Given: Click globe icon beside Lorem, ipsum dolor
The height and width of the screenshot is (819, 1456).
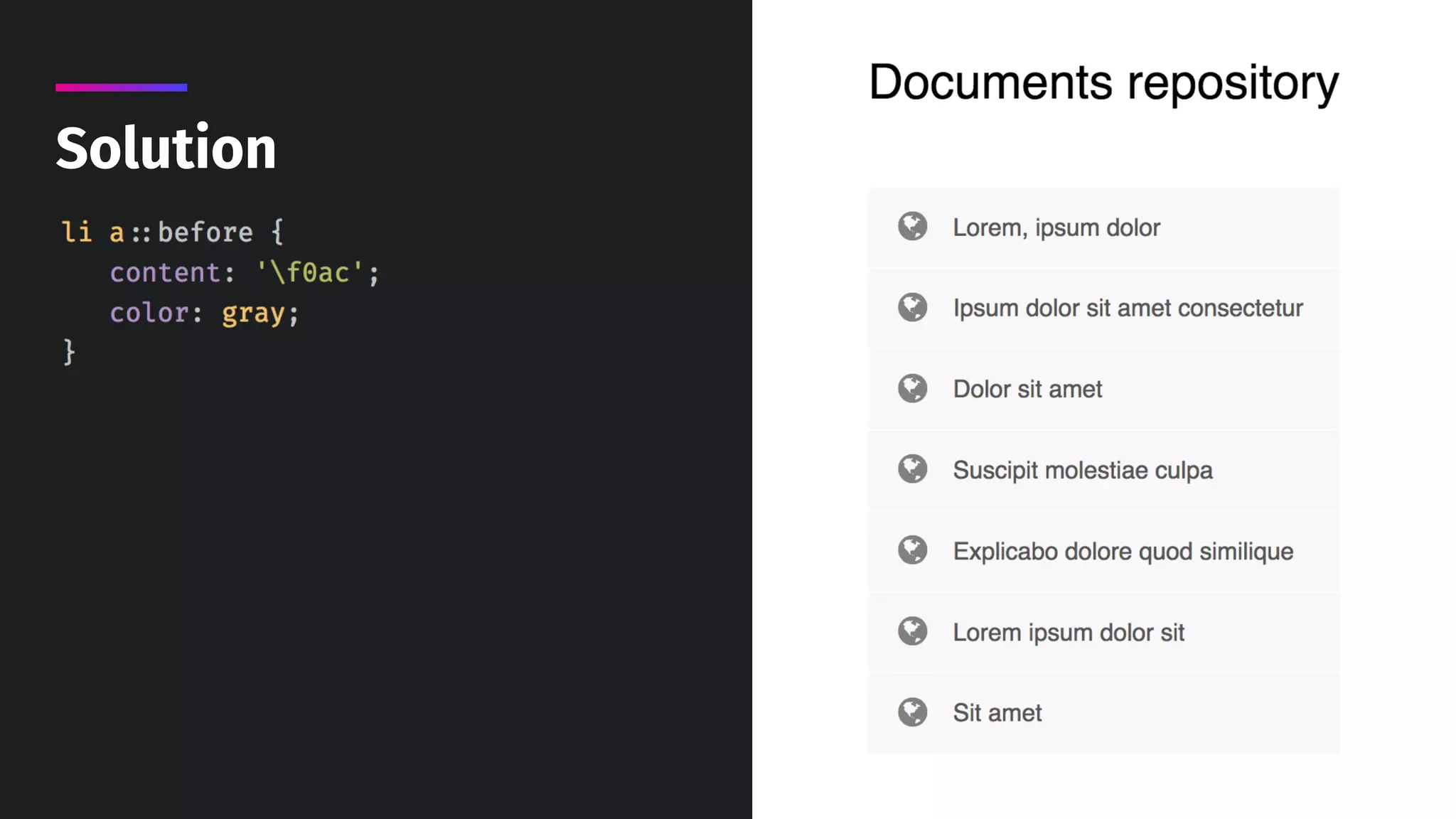Looking at the screenshot, I should click(912, 227).
